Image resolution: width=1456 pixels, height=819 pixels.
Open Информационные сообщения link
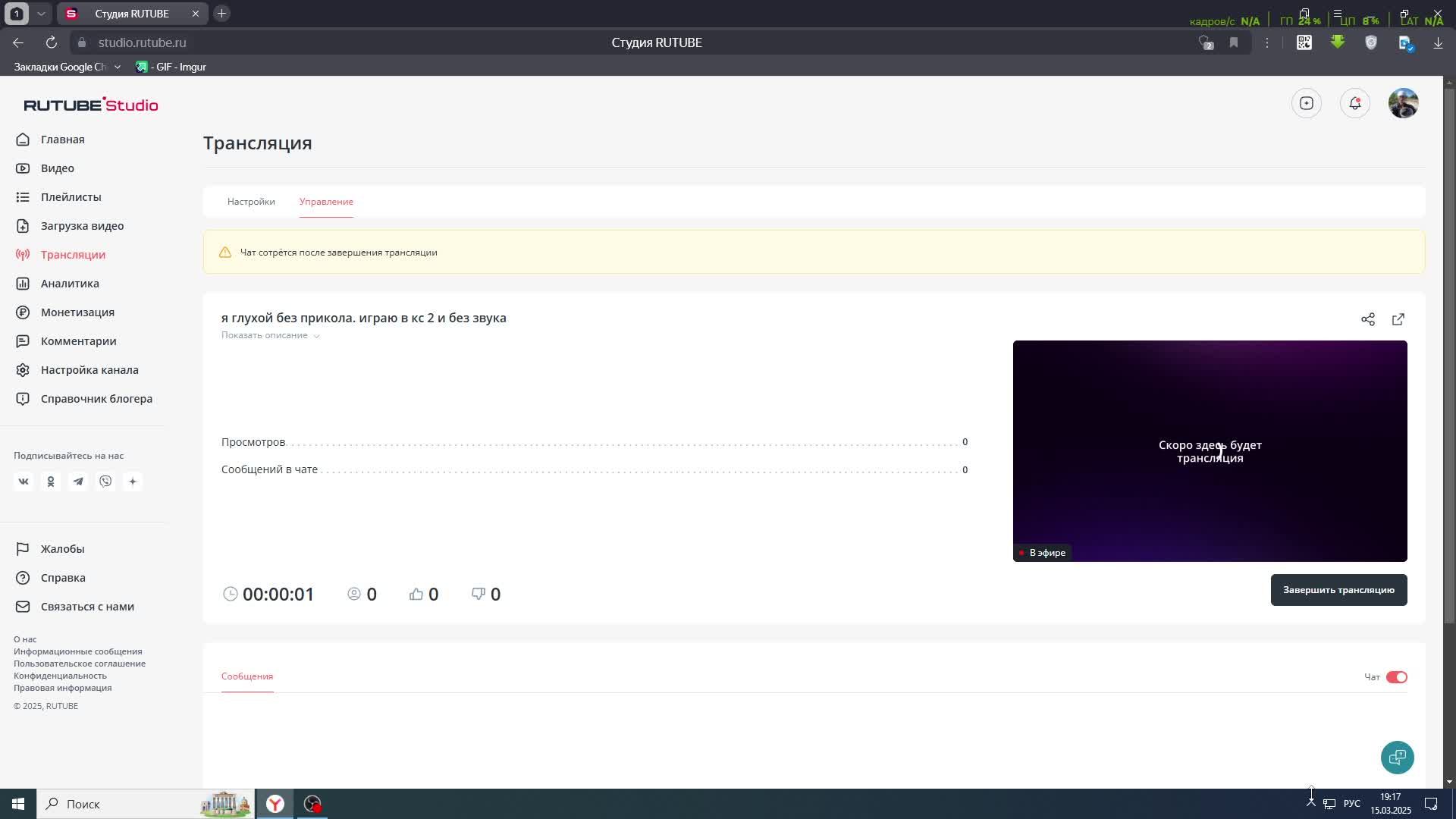tap(77, 651)
